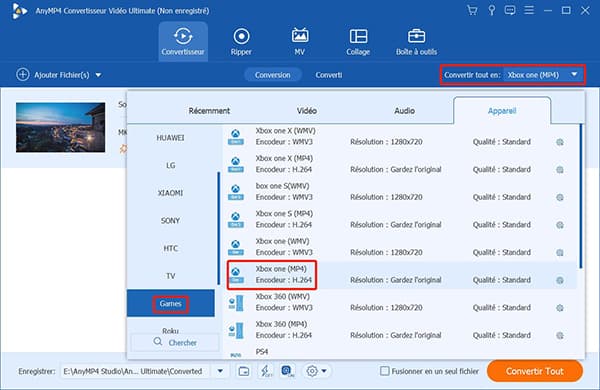Choose Xbox one S (MP4) profile
The width and height of the screenshot is (600, 390).
[399, 219]
